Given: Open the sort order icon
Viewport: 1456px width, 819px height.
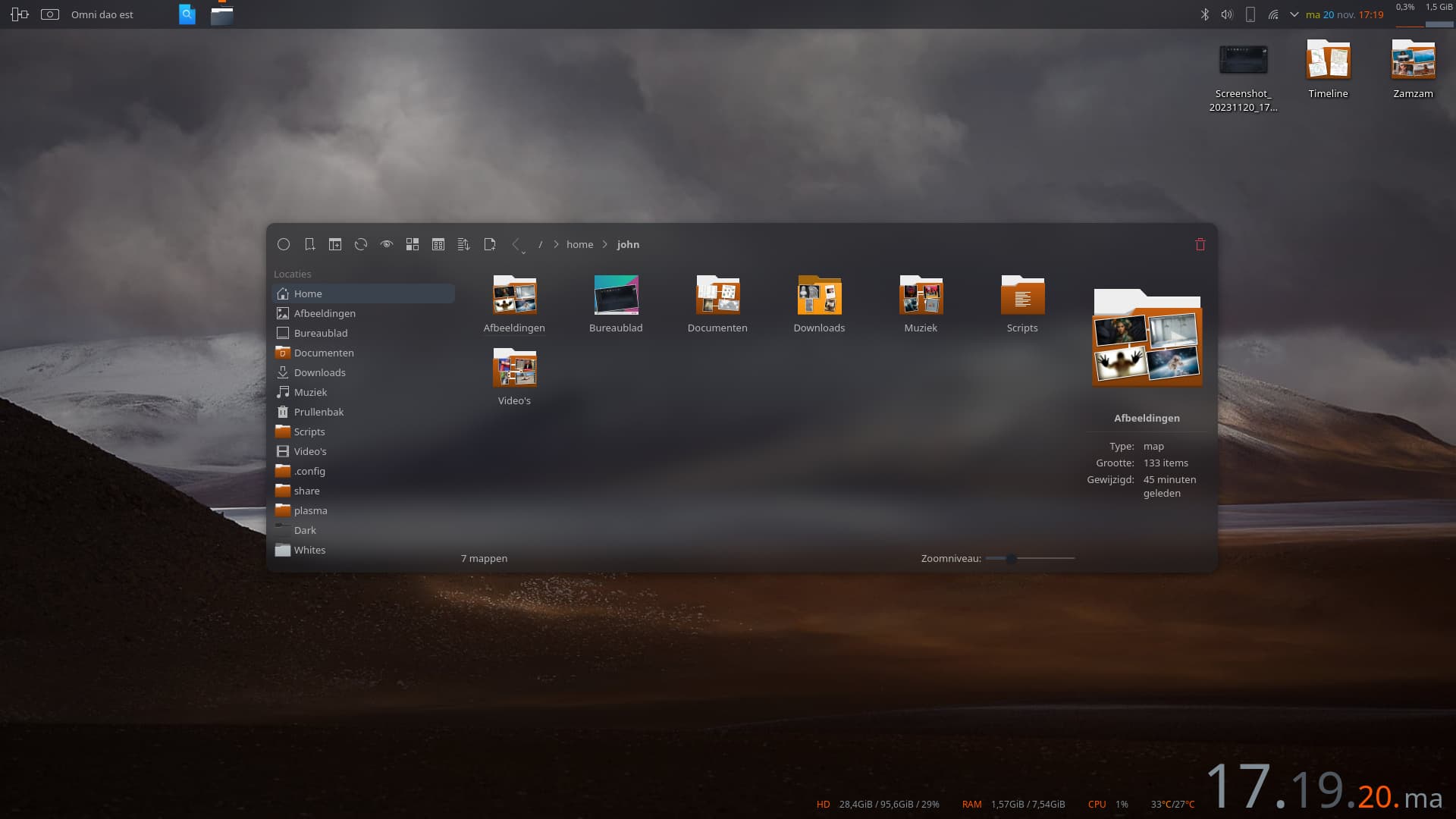Looking at the screenshot, I should click(x=464, y=244).
